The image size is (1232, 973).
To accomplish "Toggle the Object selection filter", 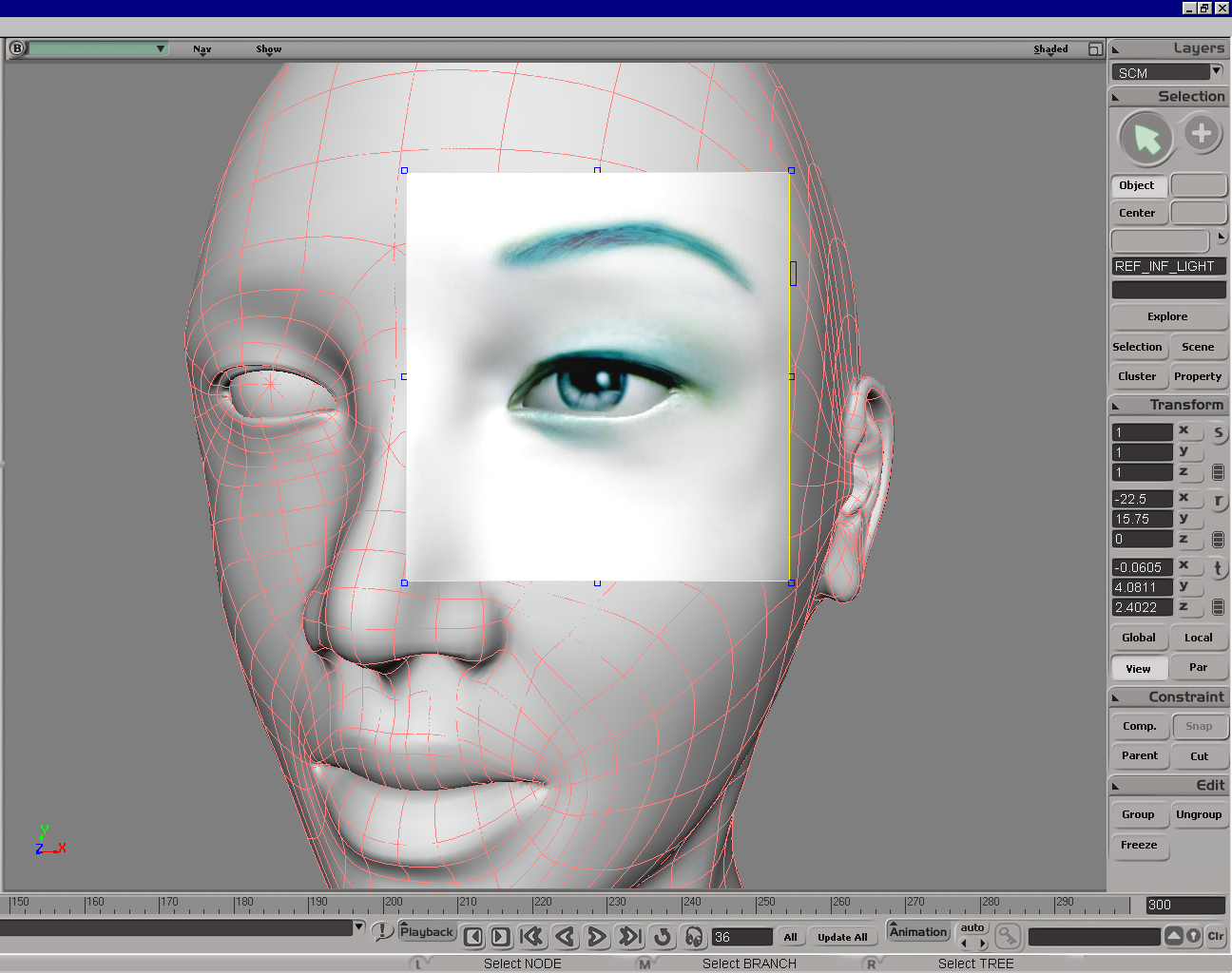I will point(1138,185).
